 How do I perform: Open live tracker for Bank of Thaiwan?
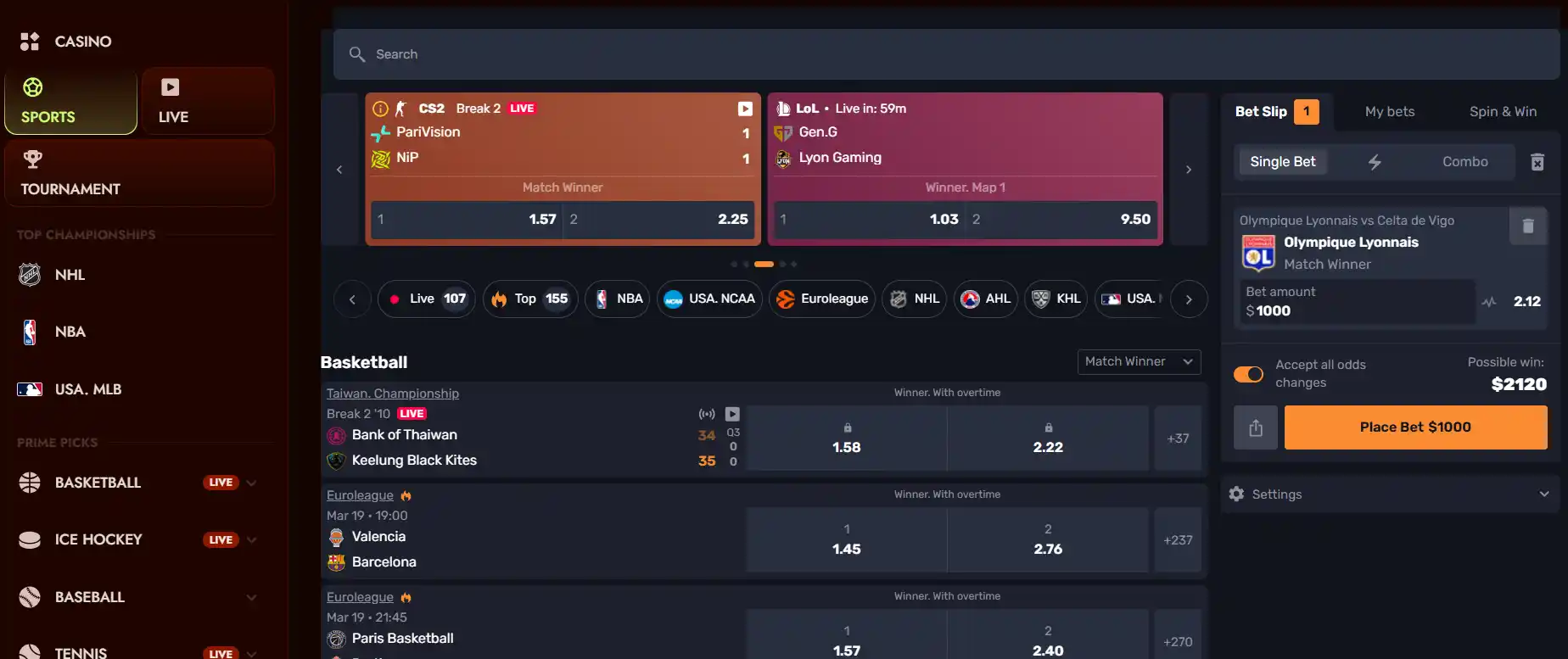pos(707,414)
